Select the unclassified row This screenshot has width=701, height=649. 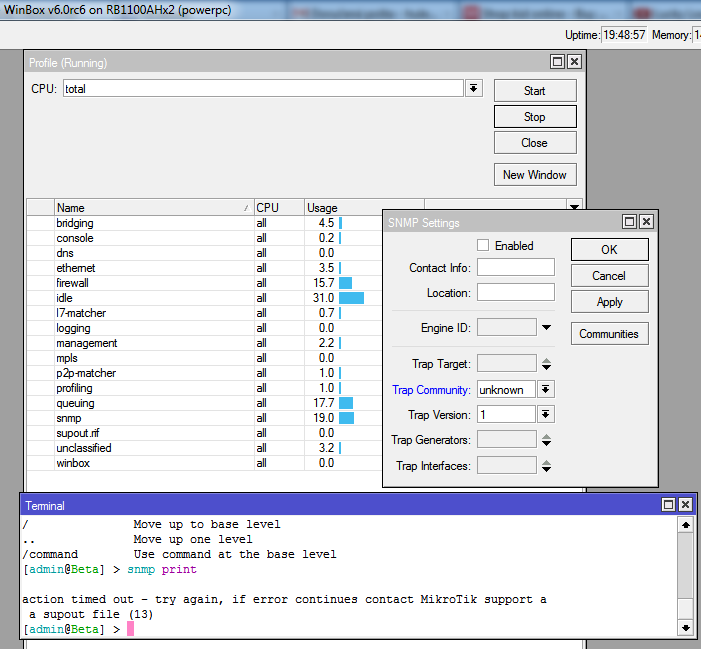coord(204,448)
